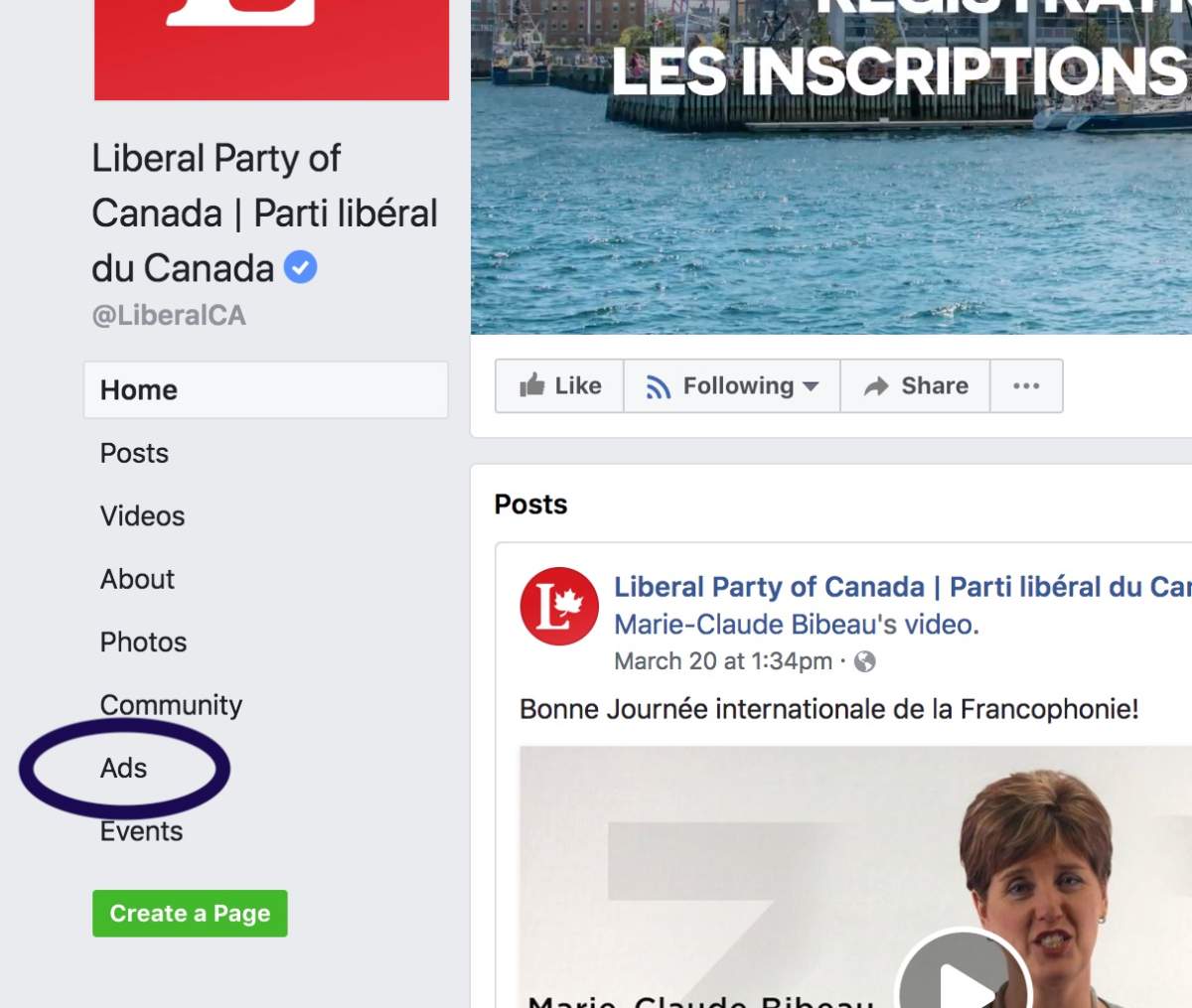Click the RSS feed icon on Following

pos(659,385)
